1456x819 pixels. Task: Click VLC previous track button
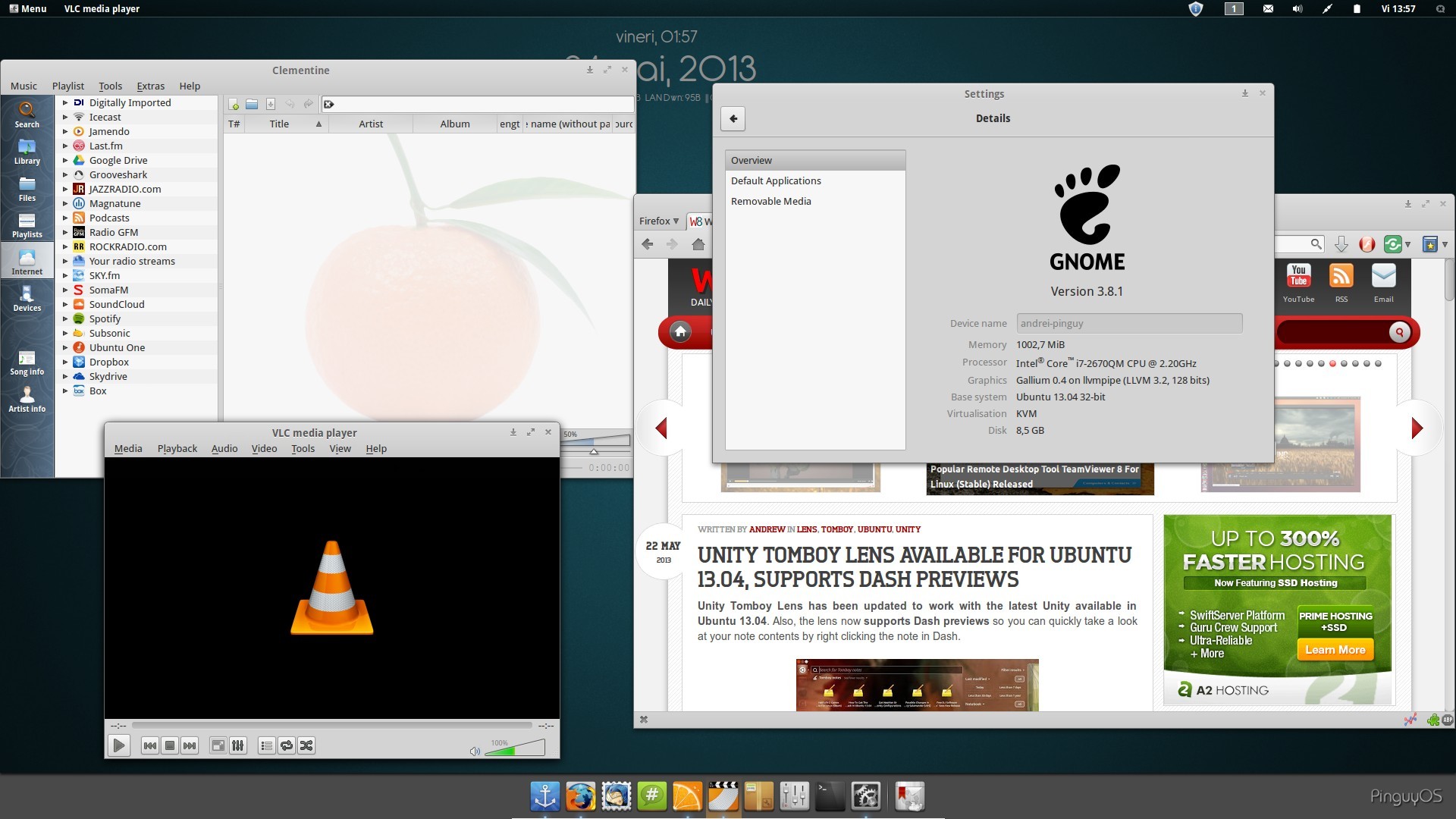[x=150, y=745]
